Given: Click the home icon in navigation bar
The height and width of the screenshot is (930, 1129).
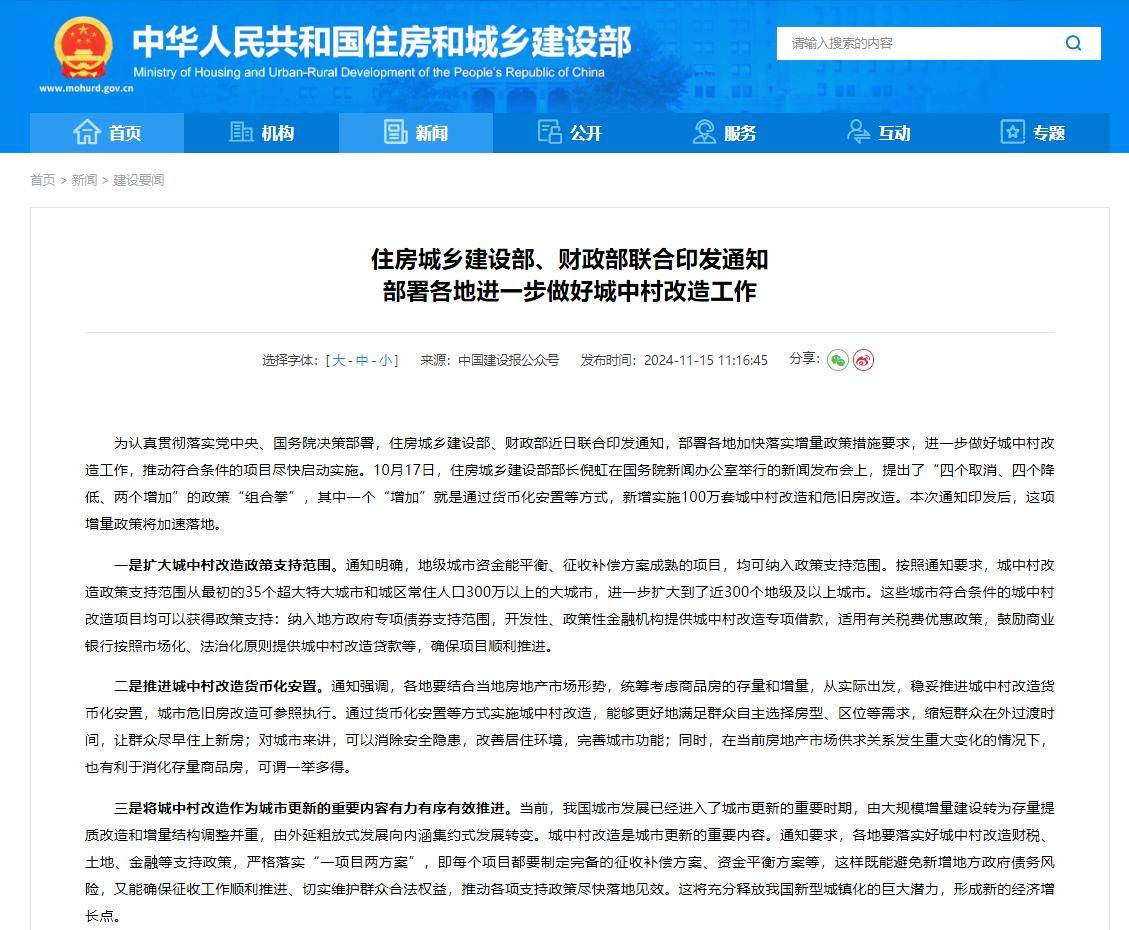Looking at the screenshot, I should click(x=86, y=132).
